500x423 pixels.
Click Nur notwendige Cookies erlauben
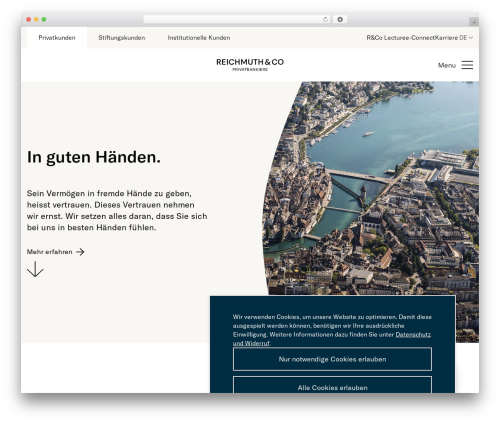click(332, 359)
